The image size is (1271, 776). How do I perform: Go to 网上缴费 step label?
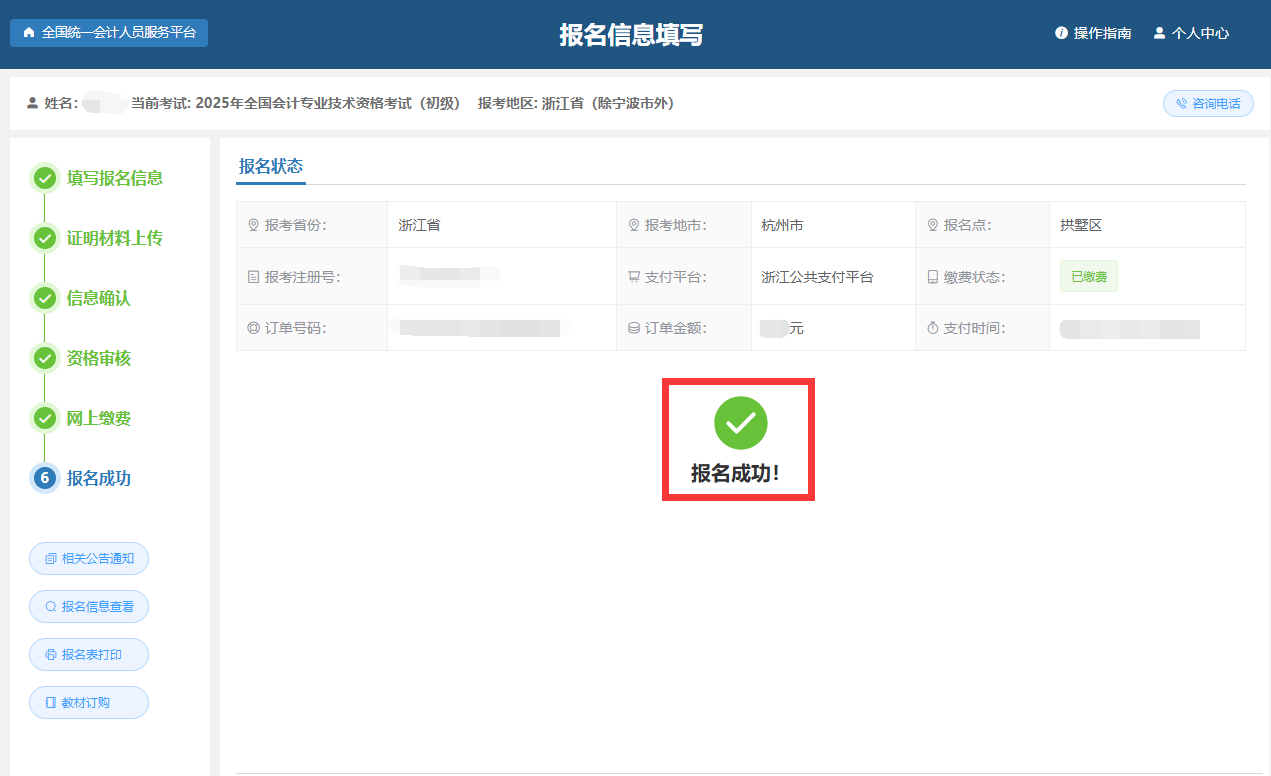click(x=99, y=418)
